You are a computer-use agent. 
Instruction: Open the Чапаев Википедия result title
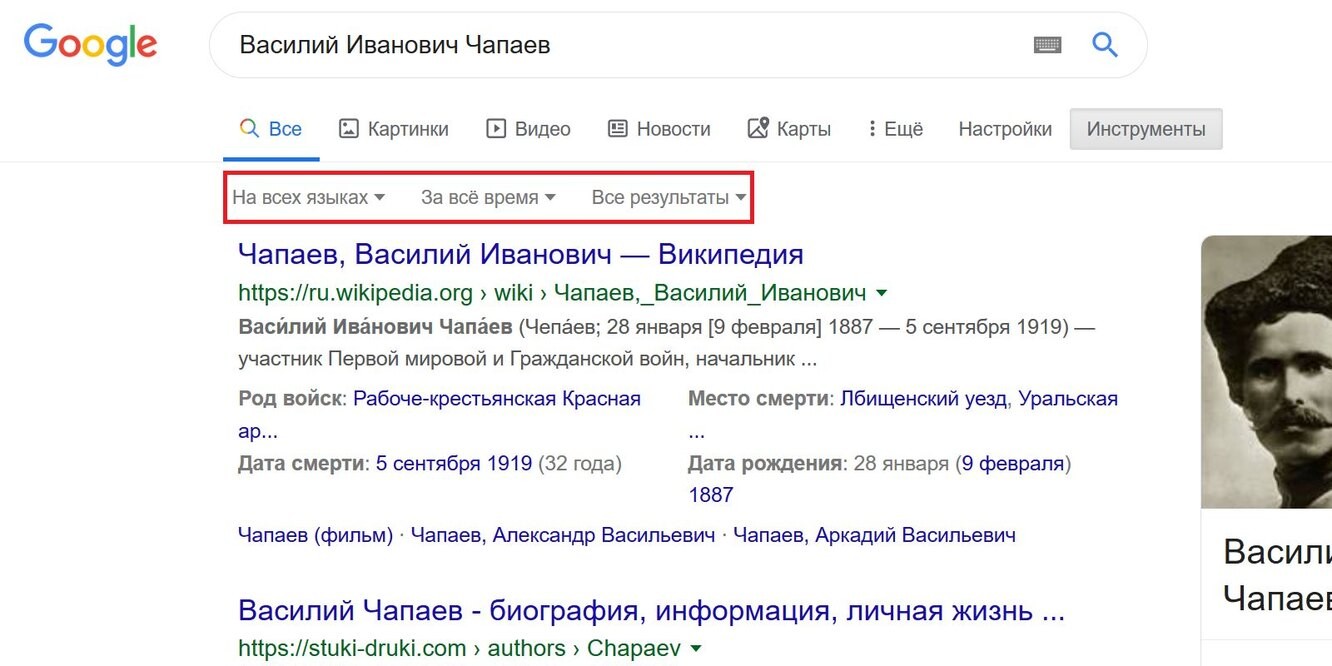coord(520,254)
